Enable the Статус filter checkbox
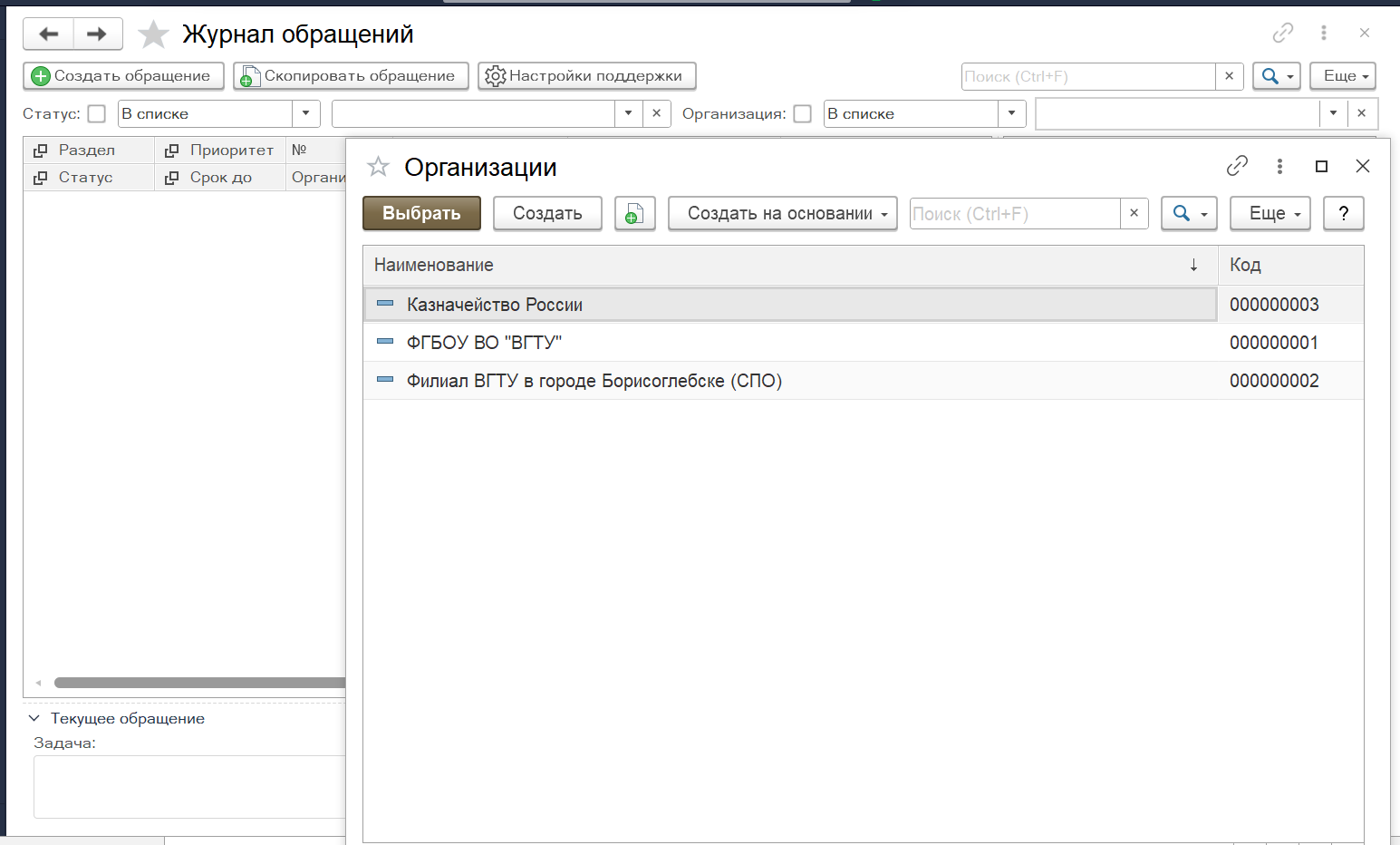1400x845 pixels. pos(97,114)
